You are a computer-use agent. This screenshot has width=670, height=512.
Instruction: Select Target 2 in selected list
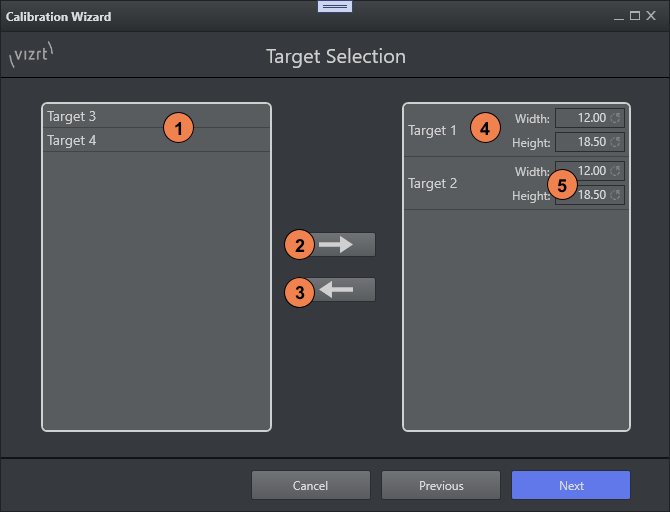pos(432,183)
